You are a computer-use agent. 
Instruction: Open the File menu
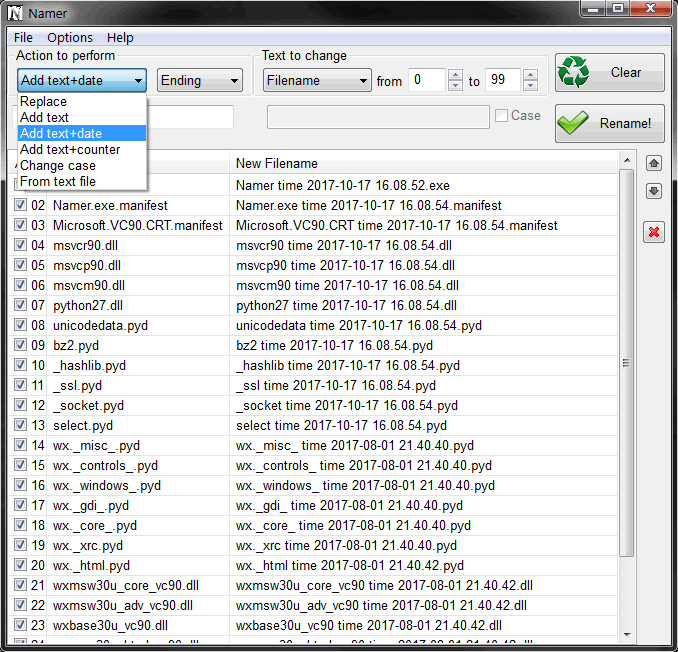(x=23, y=38)
